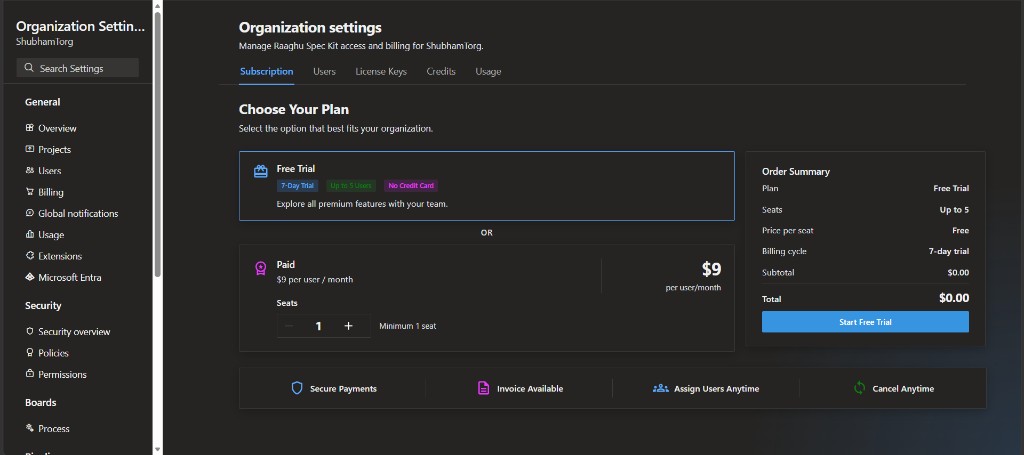The height and width of the screenshot is (455, 1024).
Task: Click the Overview grid icon in sidebar
Action: point(29,128)
